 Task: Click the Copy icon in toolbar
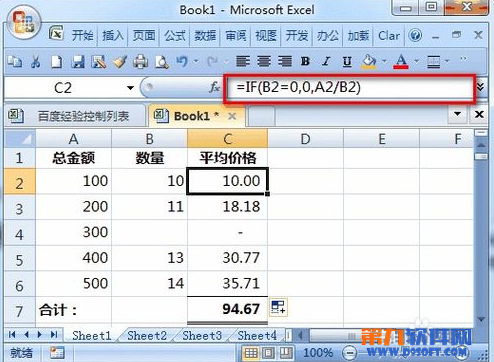[x=15, y=62]
